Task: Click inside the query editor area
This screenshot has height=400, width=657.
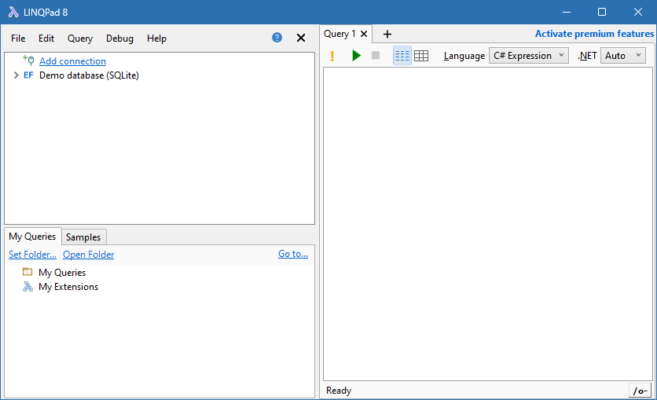Action: click(488, 224)
